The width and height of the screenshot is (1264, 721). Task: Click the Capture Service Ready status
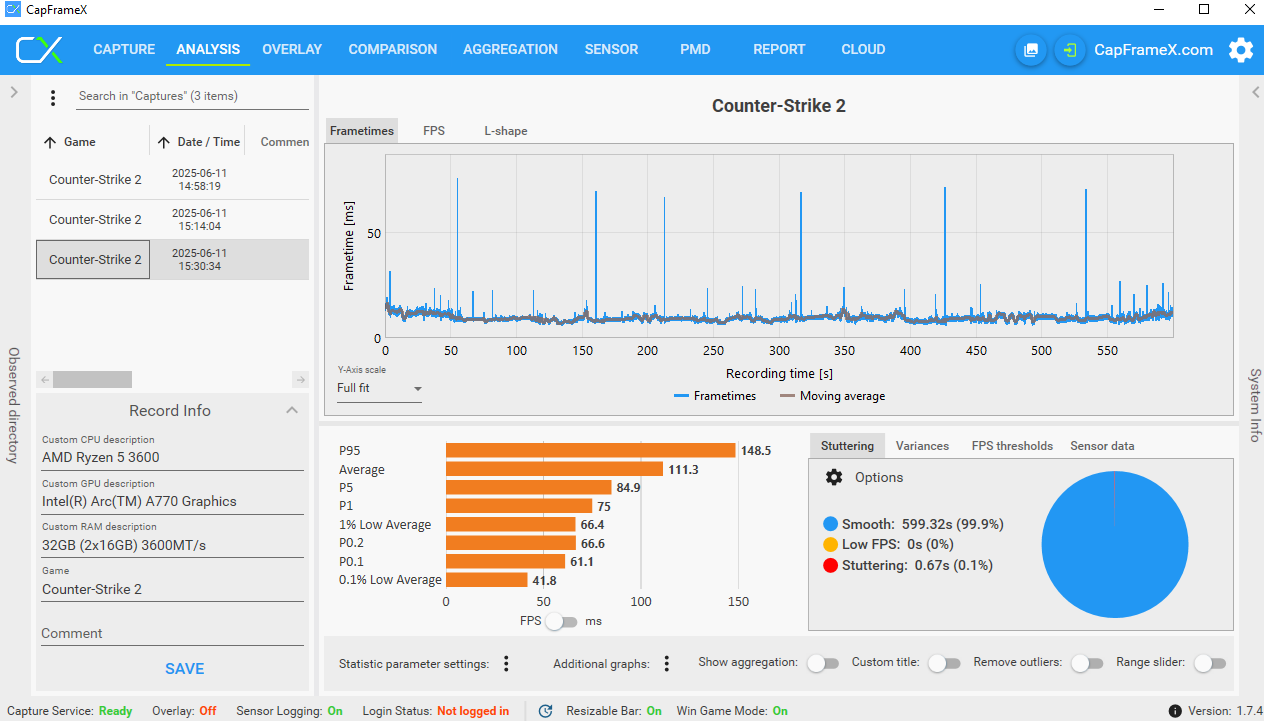click(116, 711)
